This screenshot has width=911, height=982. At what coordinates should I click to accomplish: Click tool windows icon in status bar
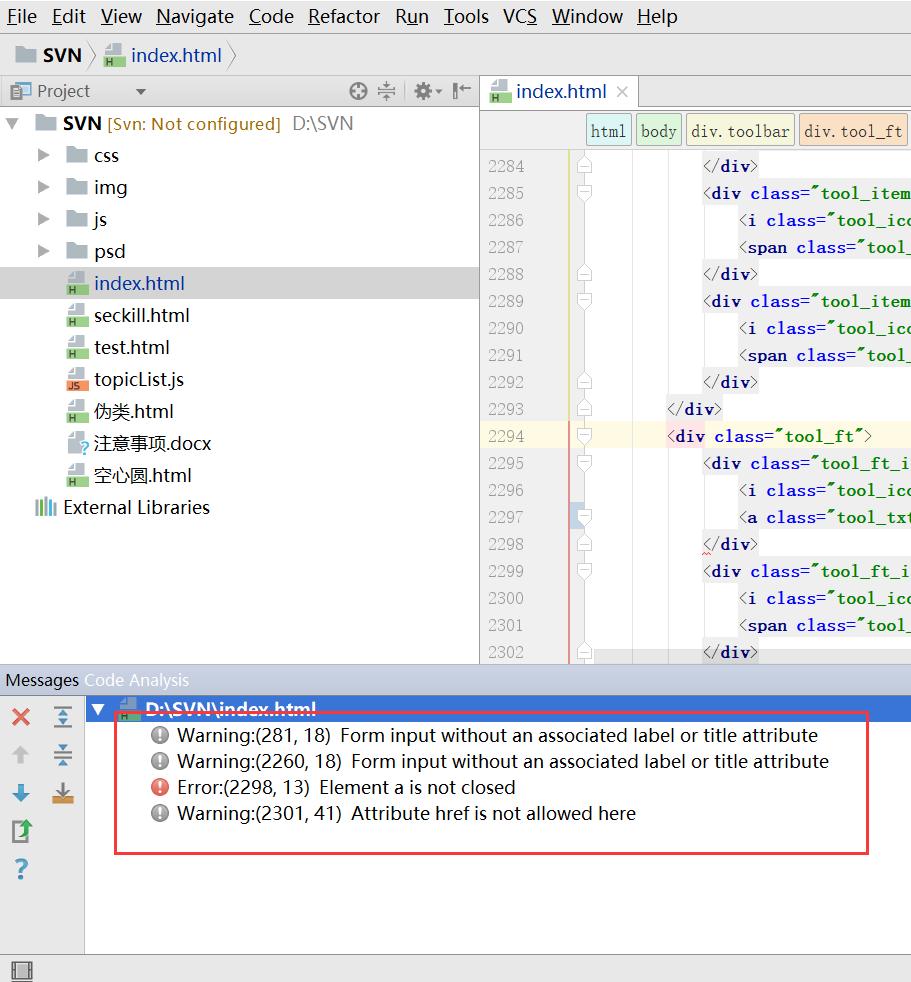pos(22,971)
